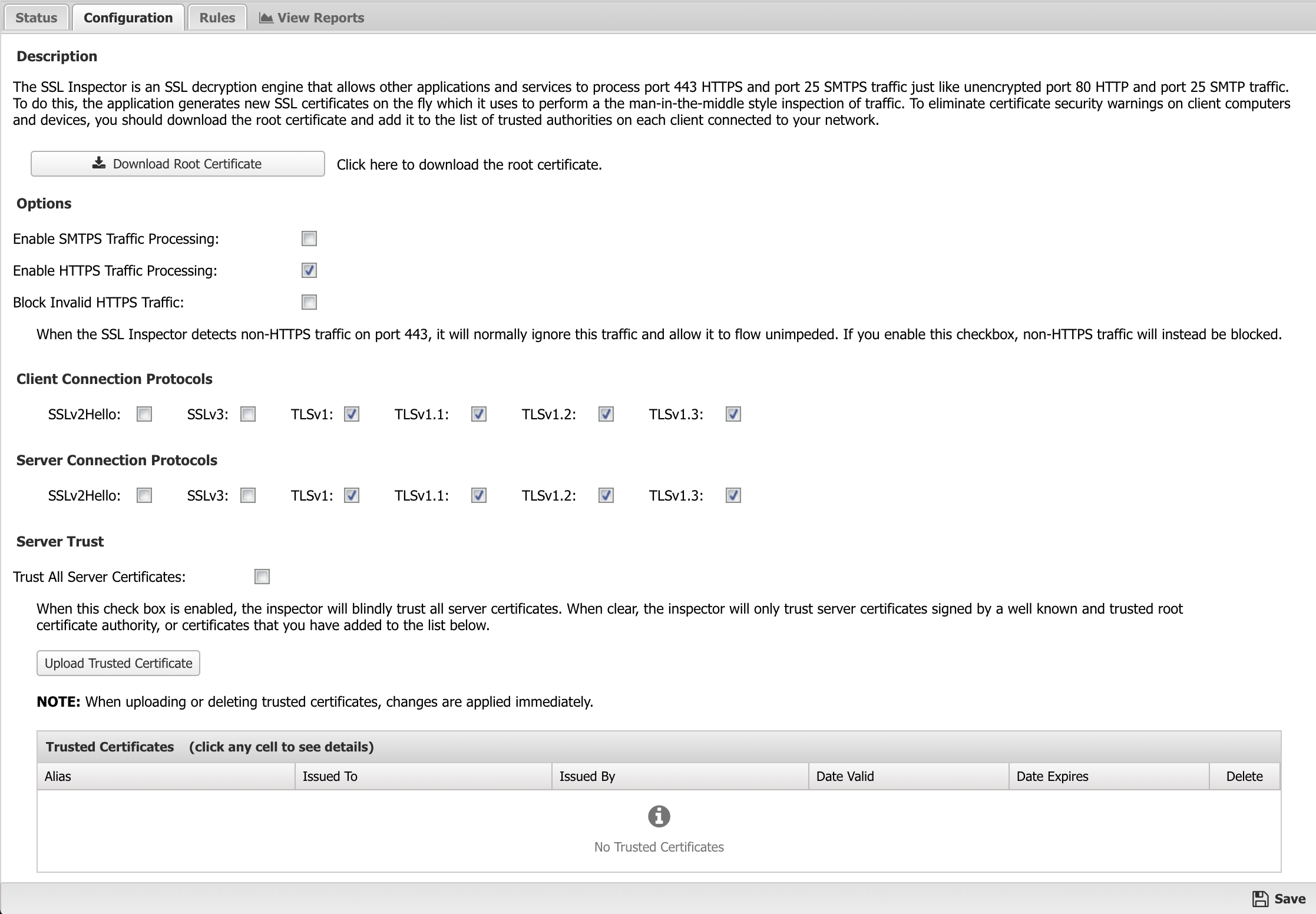The height and width of the screenshot is (914, 1316).
Task: Click the download arrow icon
Action: pos(99,163)
